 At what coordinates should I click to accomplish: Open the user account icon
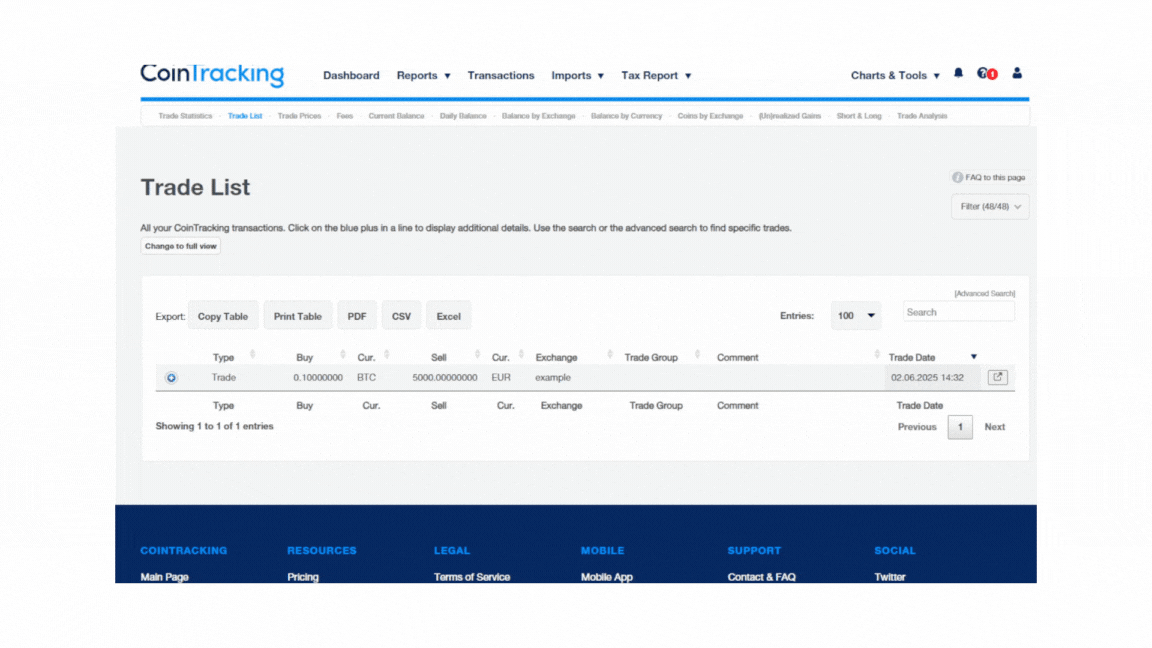(1017, 73)
